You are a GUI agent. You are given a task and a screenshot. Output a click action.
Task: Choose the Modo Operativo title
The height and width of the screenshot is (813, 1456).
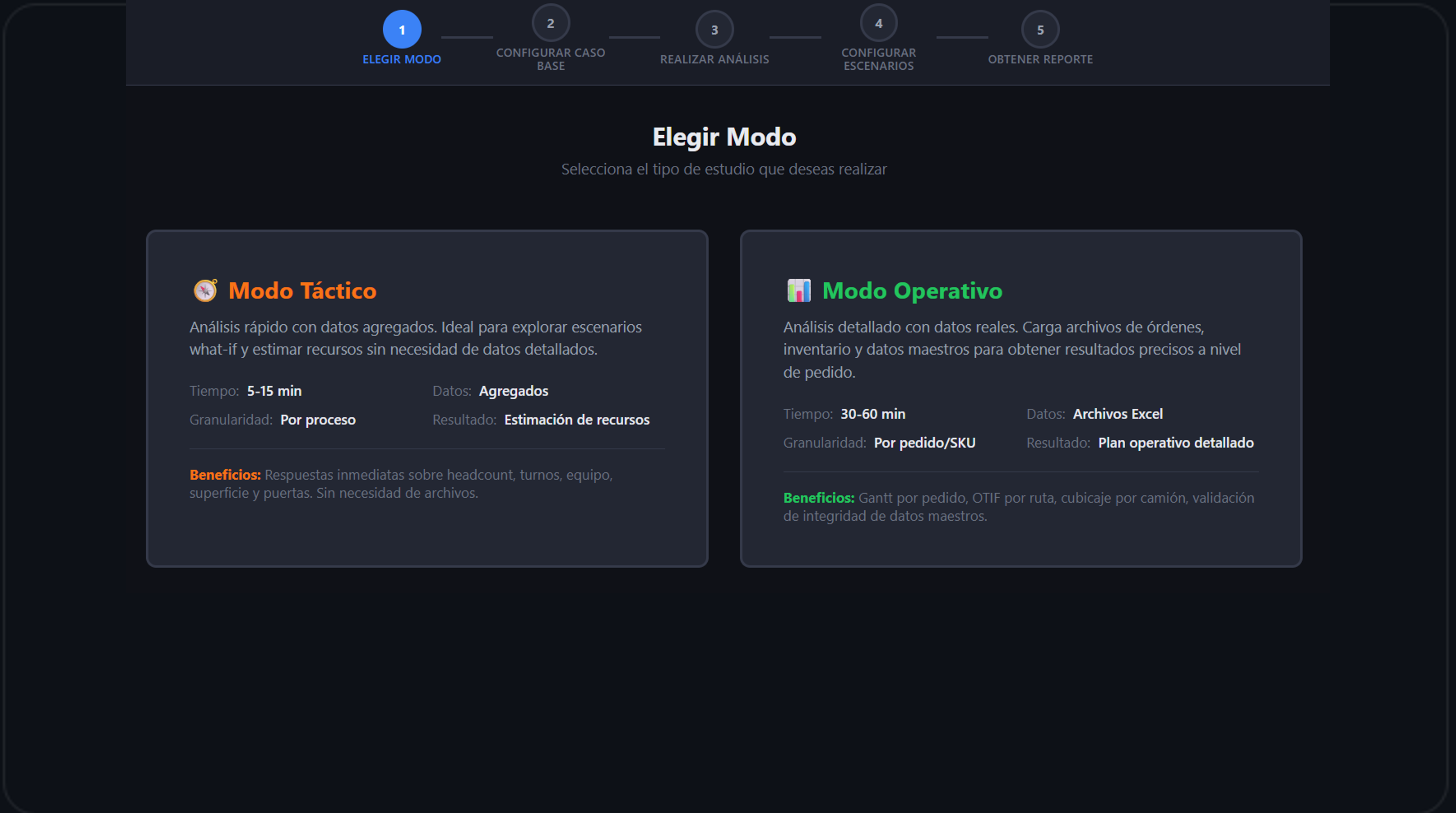click(x=912, y=291)
